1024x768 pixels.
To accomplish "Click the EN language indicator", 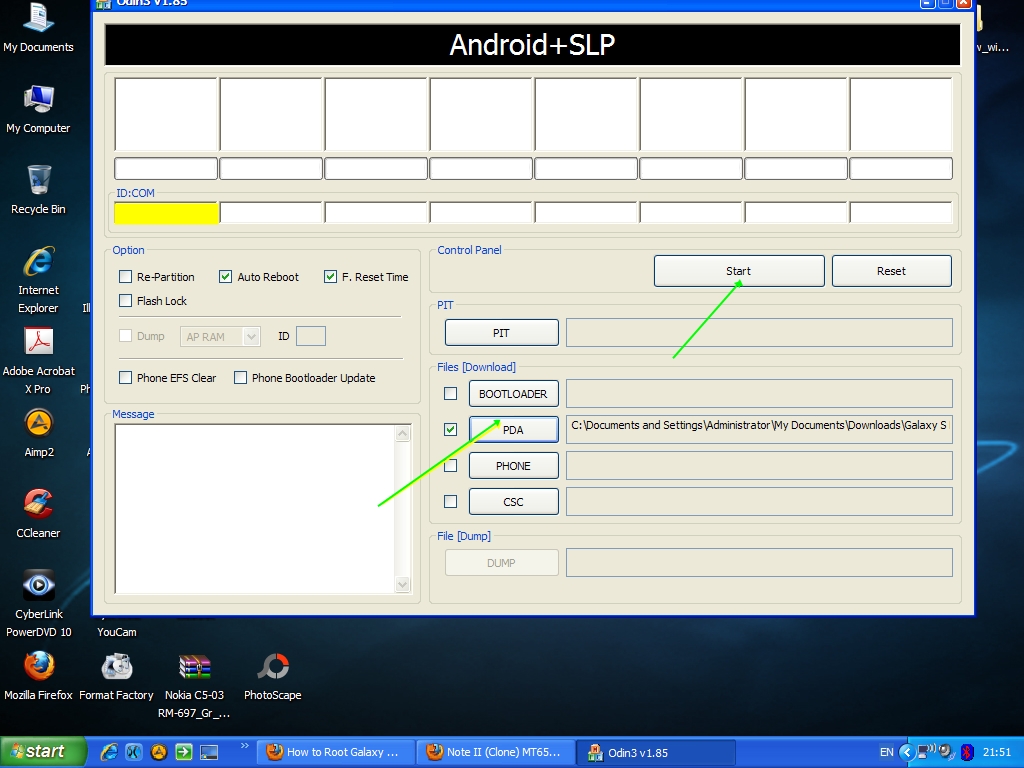I will coord(886,752).
